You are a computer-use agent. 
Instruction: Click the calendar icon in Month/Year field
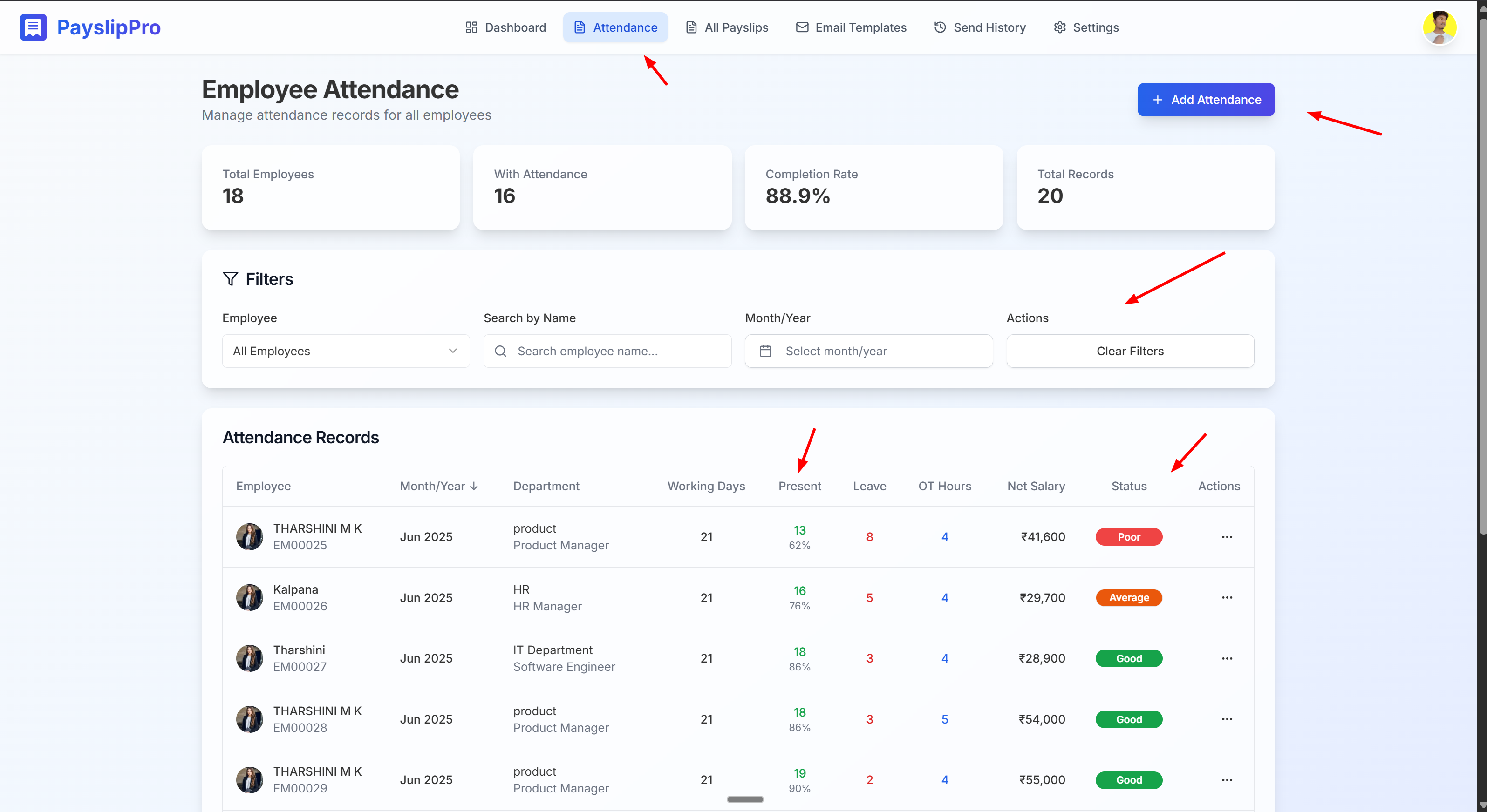[765, 351]
